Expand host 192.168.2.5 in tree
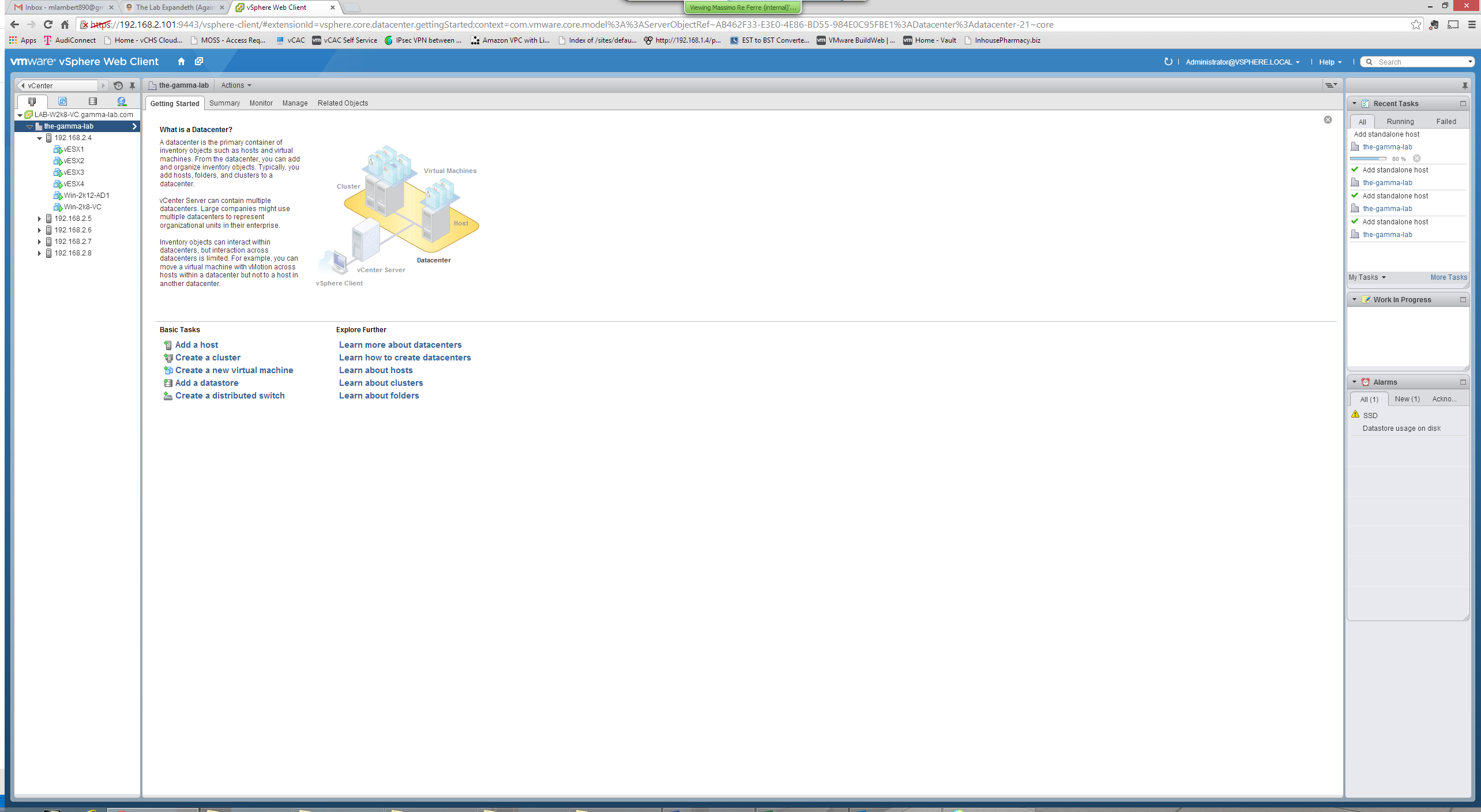The image size is (1481, 812). [x=39, y=219]
